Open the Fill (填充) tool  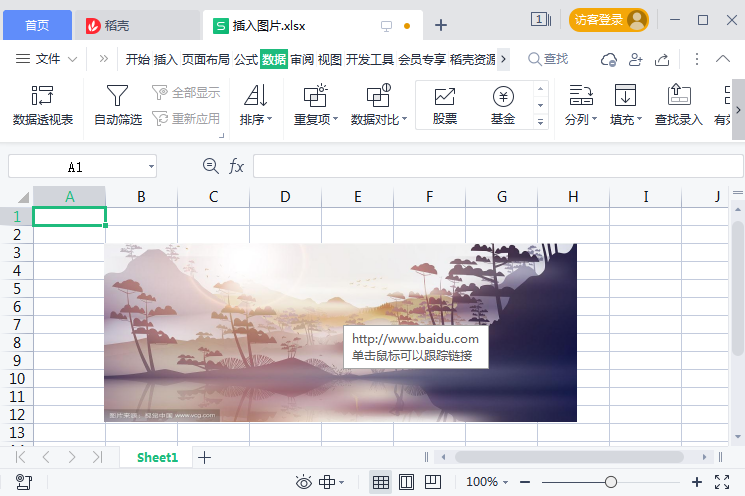(x=625, y=105)
